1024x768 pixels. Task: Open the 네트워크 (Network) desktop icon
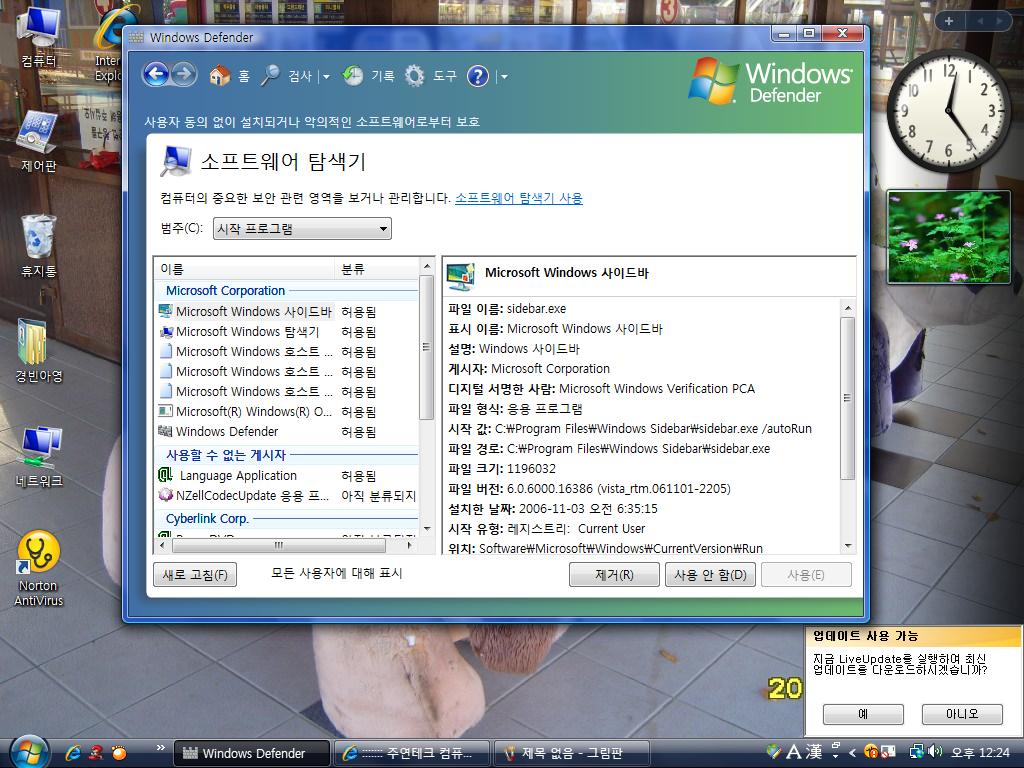tap(39, 456)
